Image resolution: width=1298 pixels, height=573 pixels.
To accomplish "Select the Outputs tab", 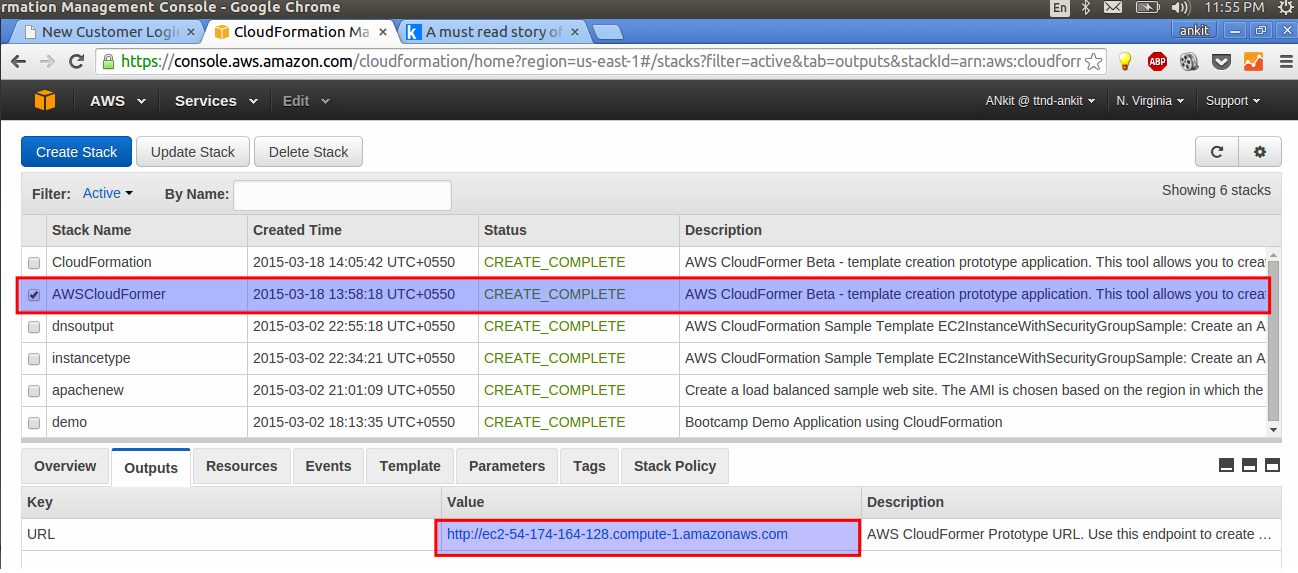I will point(151,467).
